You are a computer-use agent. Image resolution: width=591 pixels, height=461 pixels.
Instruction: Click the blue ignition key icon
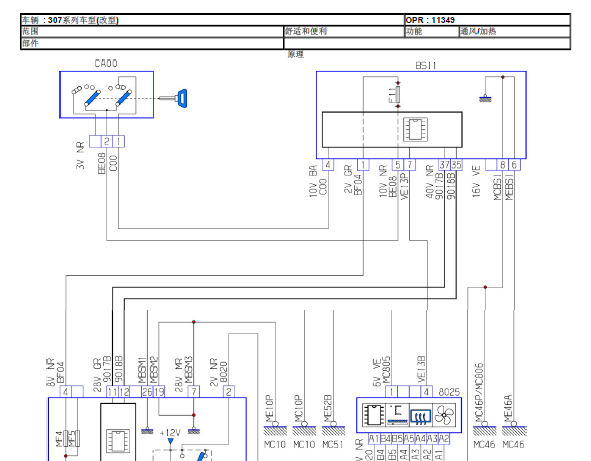point(173,98)
